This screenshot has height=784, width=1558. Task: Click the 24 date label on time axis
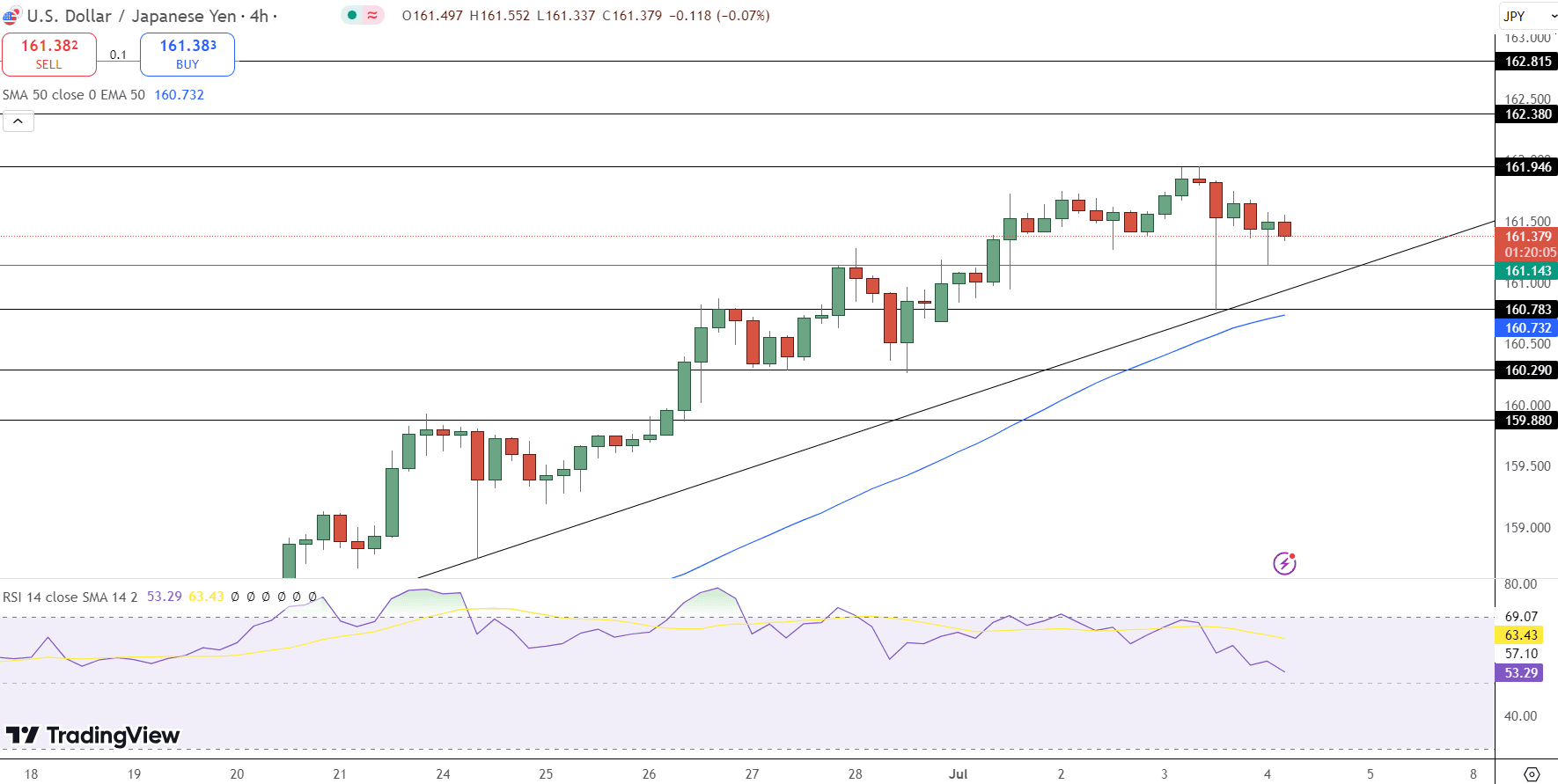443,774
